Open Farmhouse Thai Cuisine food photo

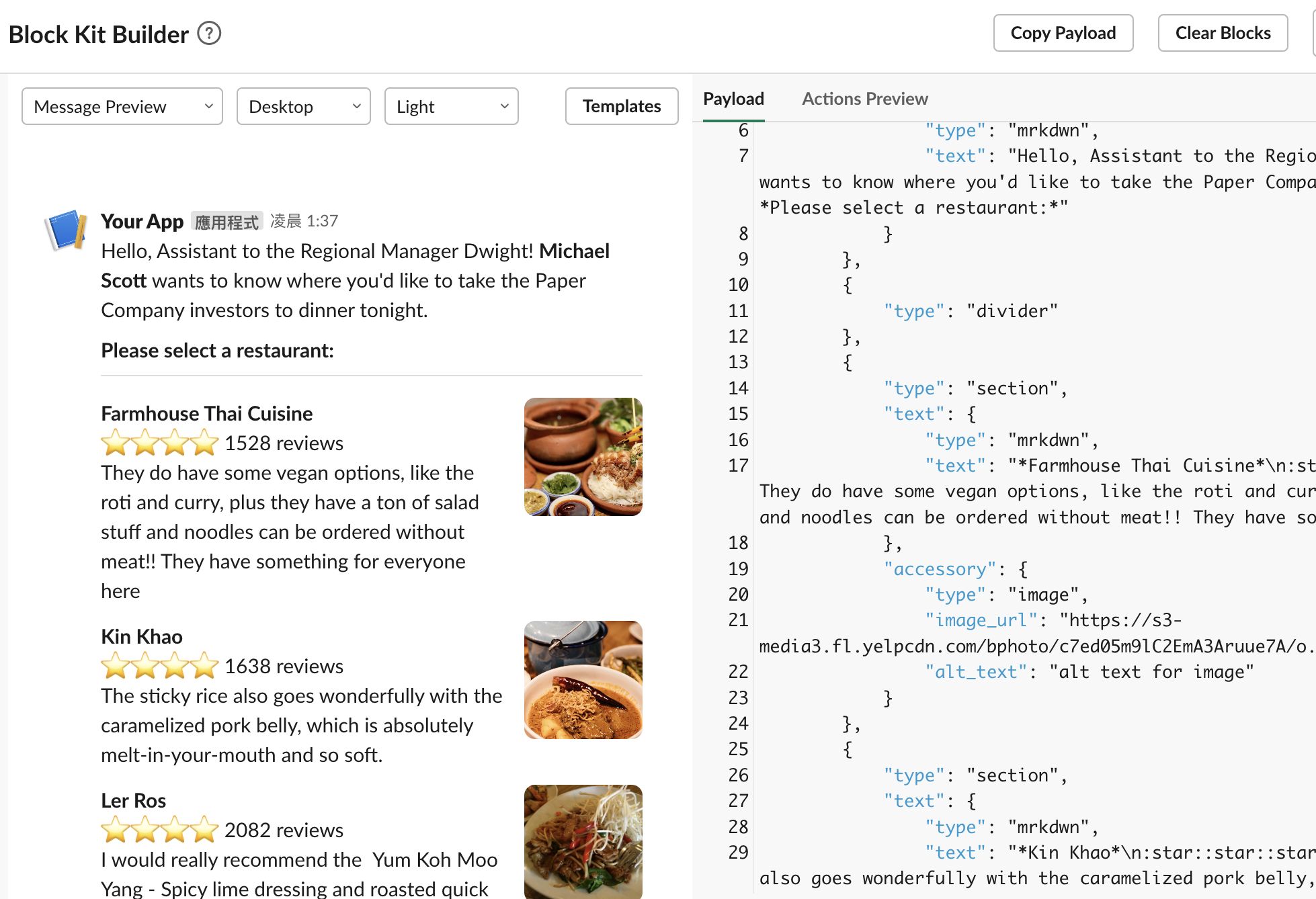[x=583, y=457]
